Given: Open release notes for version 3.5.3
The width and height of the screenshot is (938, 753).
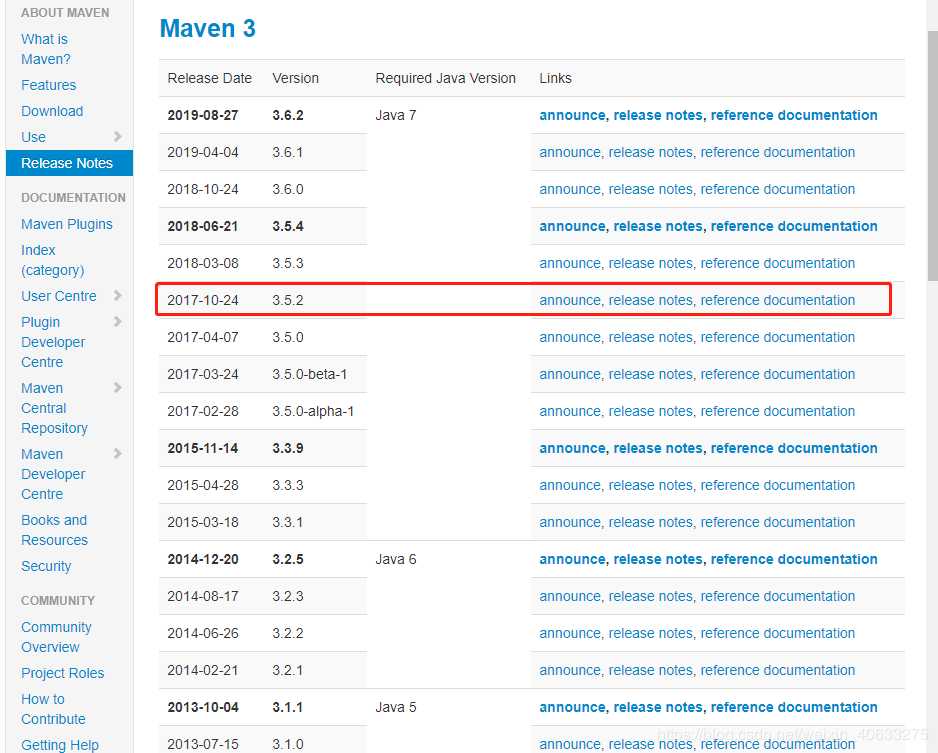Looking at the screenshot, I should 650,264.
